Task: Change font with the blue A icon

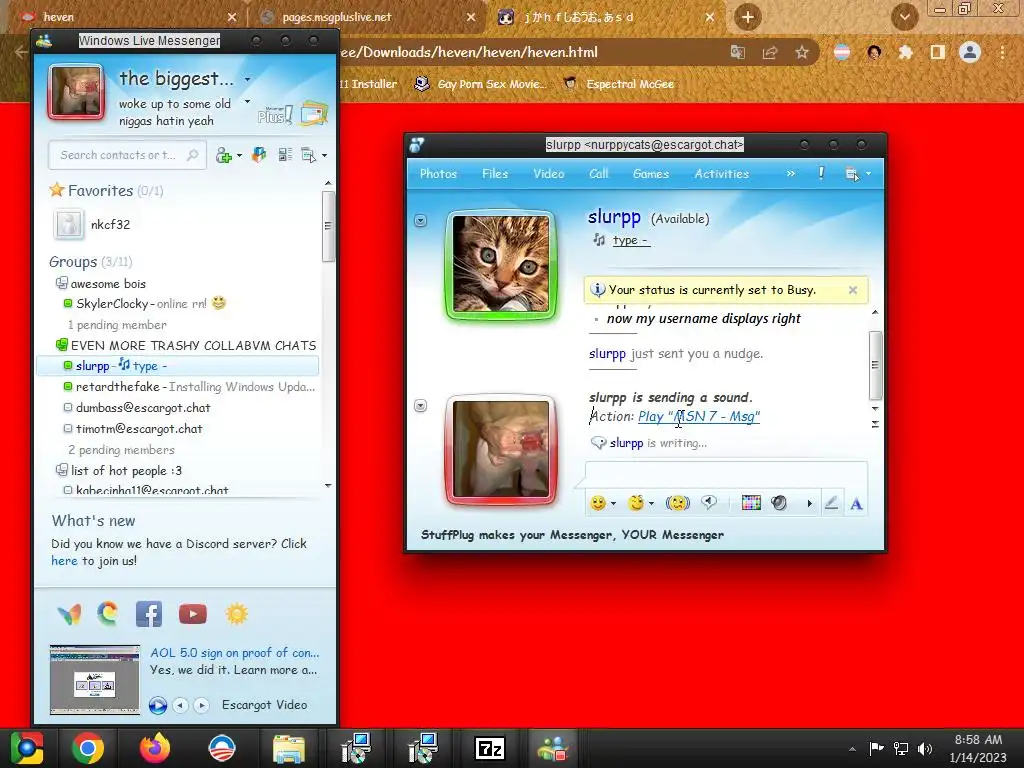Action: click(856, 504)
